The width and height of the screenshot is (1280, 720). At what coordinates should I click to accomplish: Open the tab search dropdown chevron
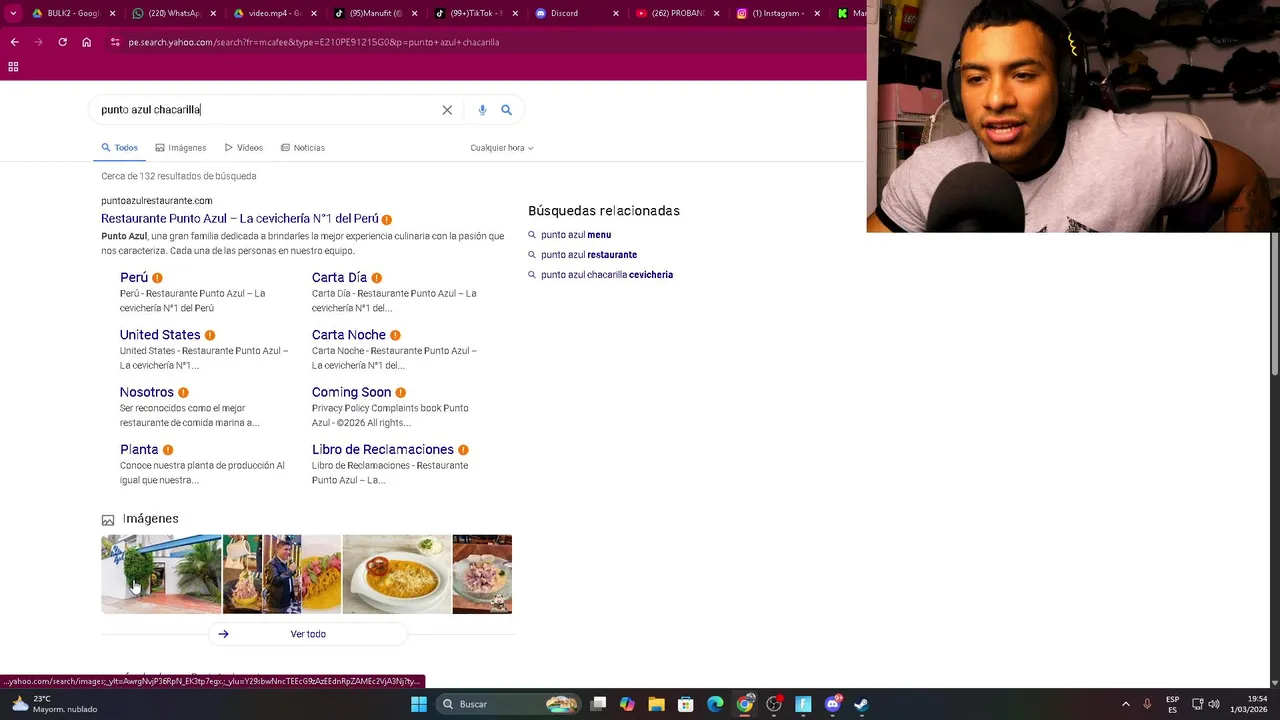(x=13, y=13)
